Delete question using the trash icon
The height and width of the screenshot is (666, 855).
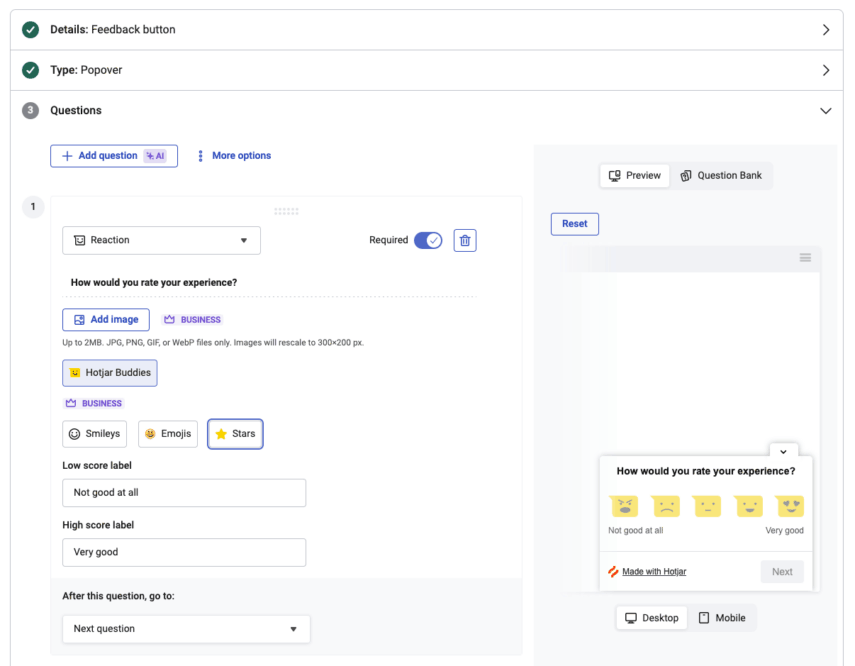[465, 241]
